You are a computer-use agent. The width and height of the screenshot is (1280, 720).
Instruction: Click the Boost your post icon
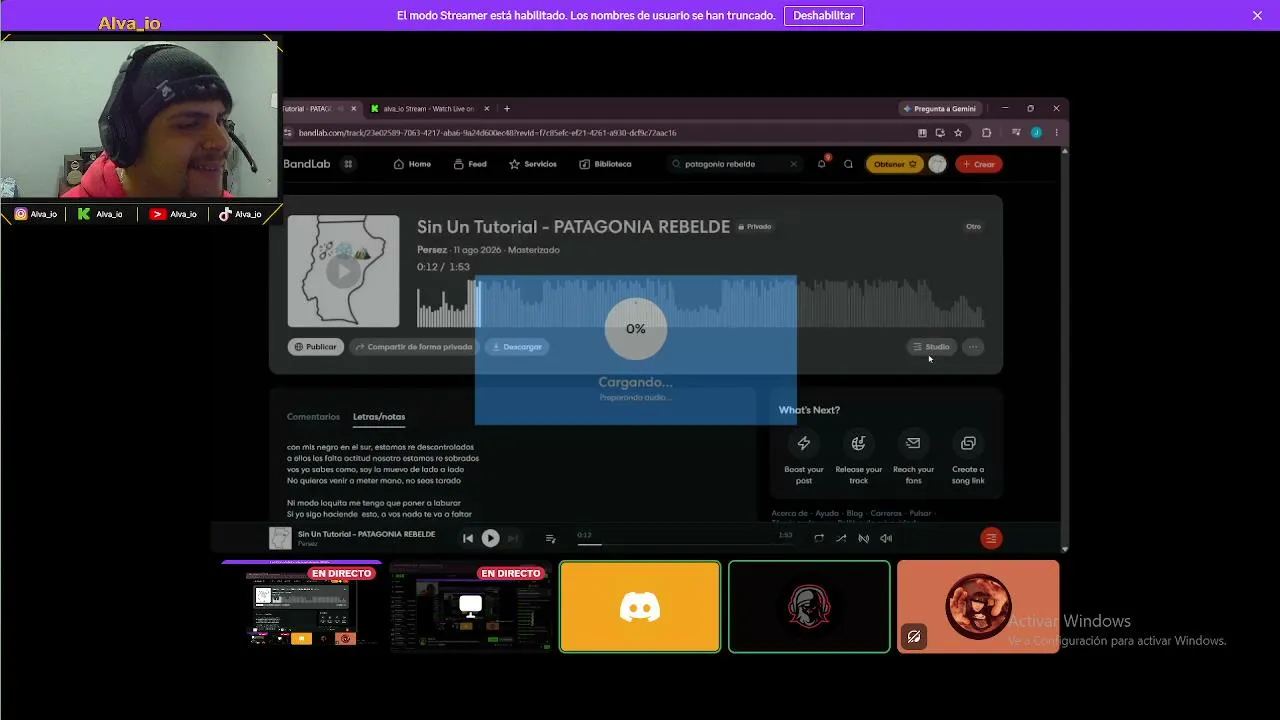click(x=804, y=443)
